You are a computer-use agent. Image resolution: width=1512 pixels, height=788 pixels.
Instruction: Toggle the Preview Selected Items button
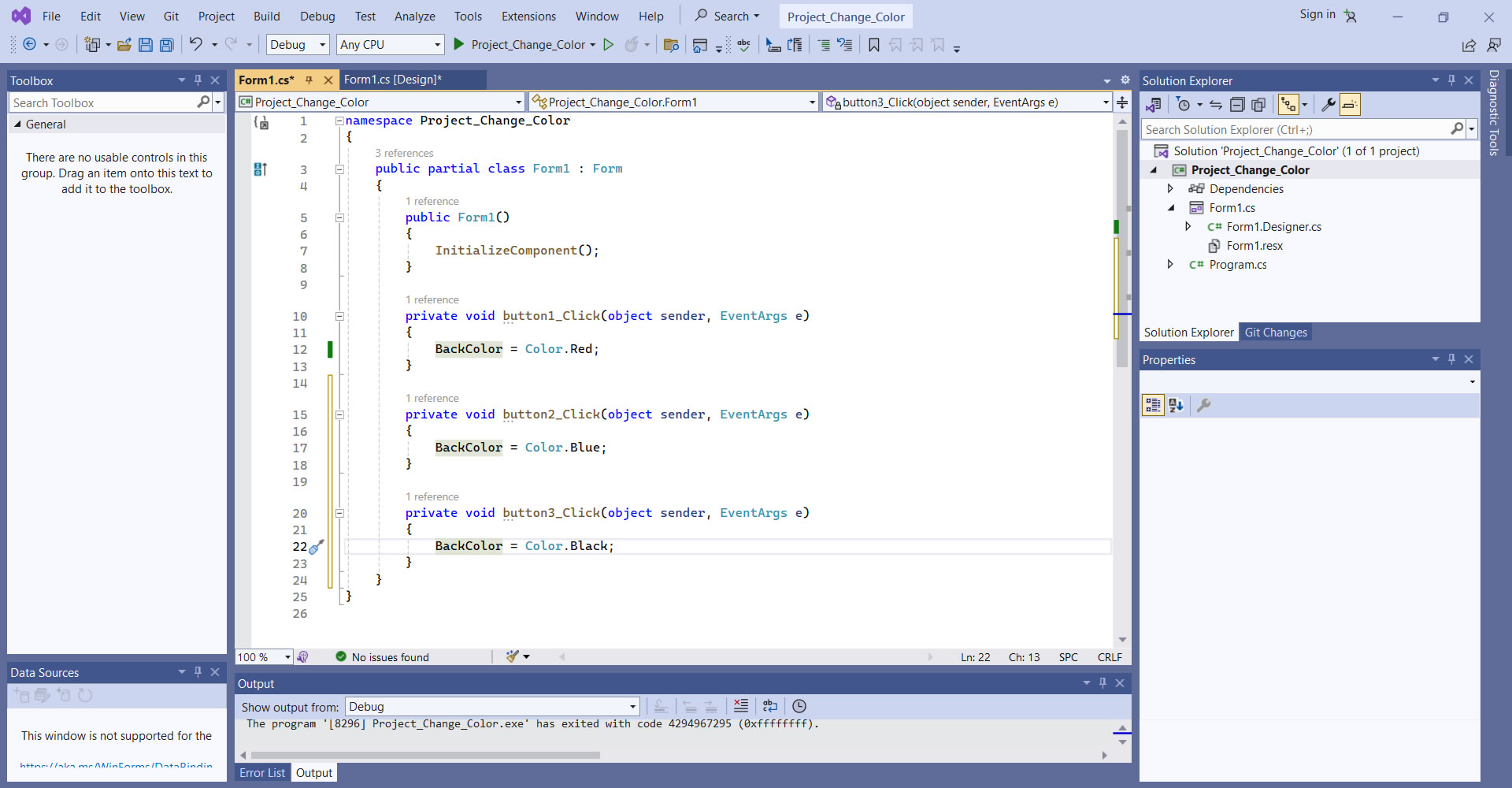[1350, 105]
